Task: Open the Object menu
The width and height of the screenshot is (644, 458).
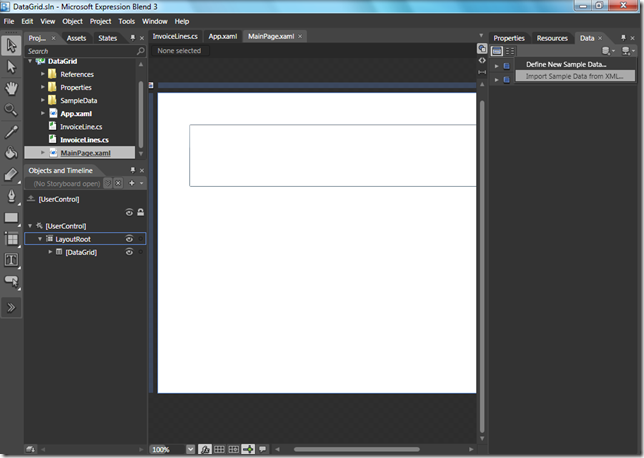Action: (72, 21)
